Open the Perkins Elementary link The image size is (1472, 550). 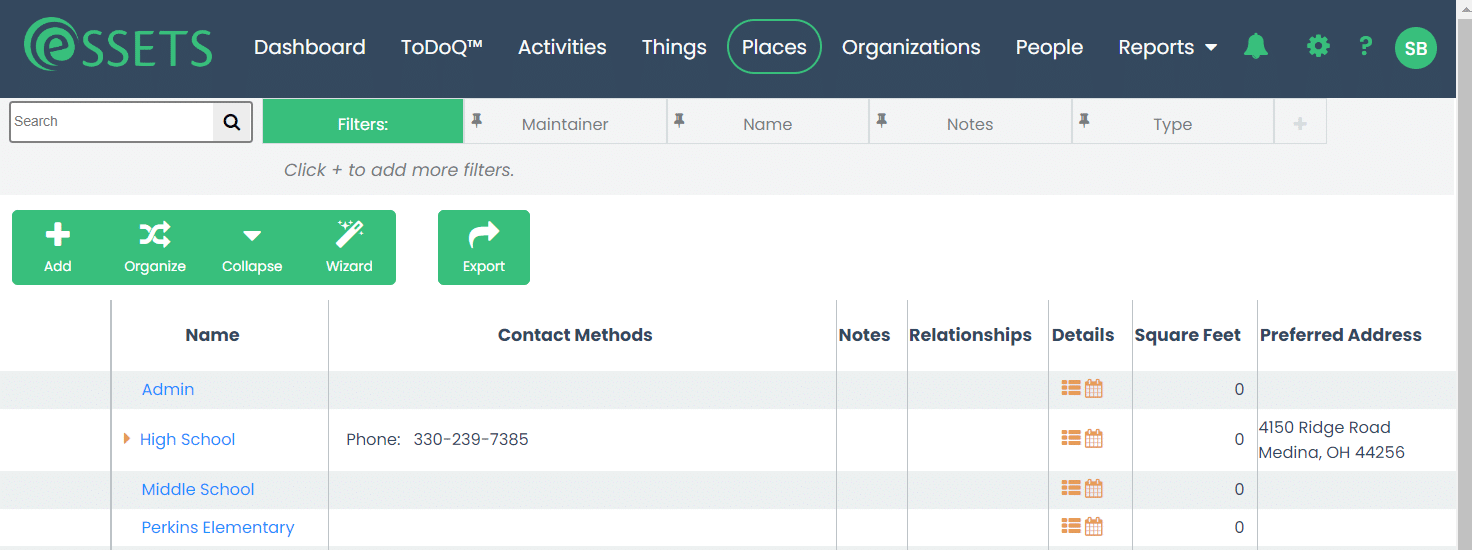coord(218,527)
